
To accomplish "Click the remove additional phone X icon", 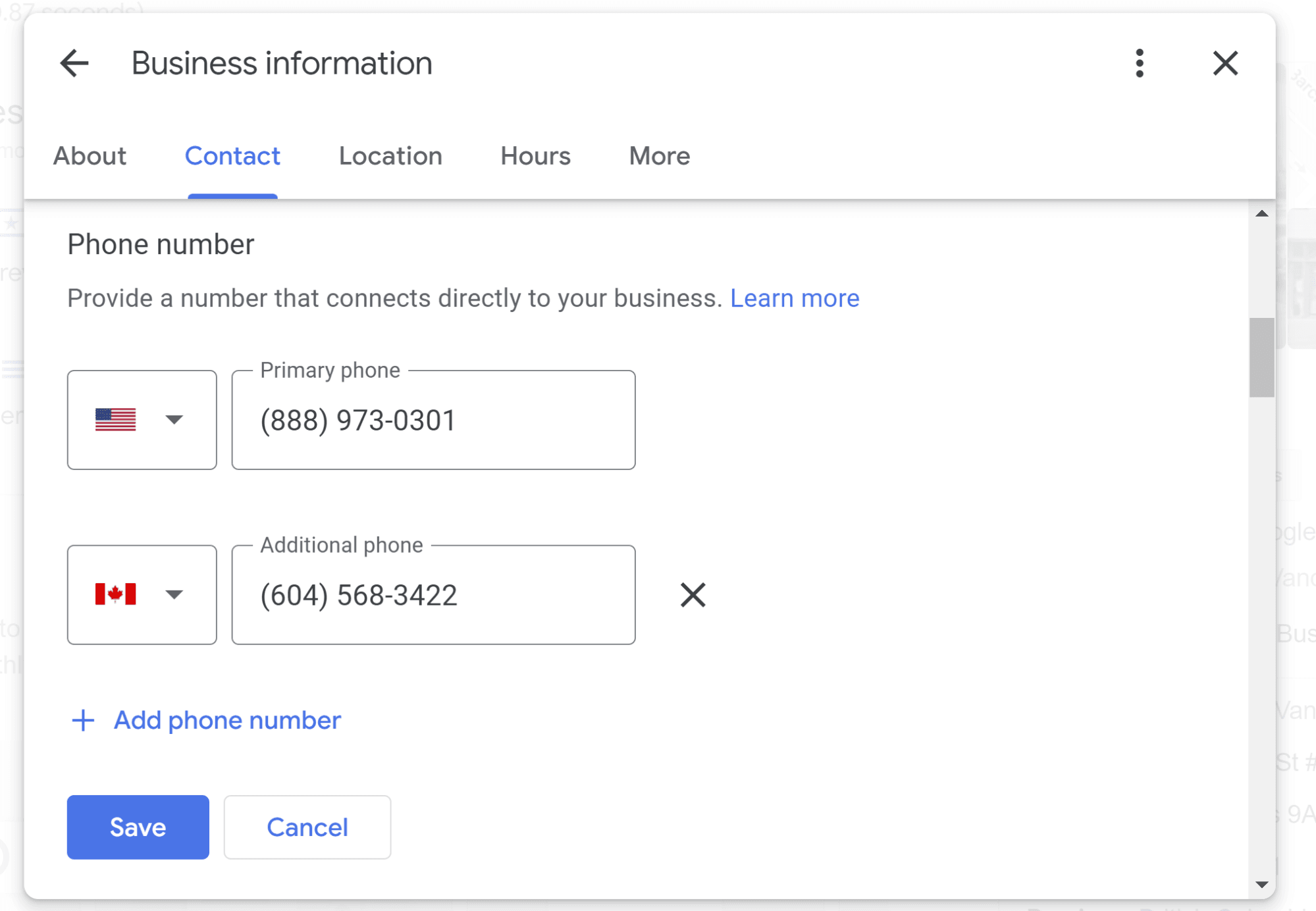I will pyautogui.click(x=692, y=595).
